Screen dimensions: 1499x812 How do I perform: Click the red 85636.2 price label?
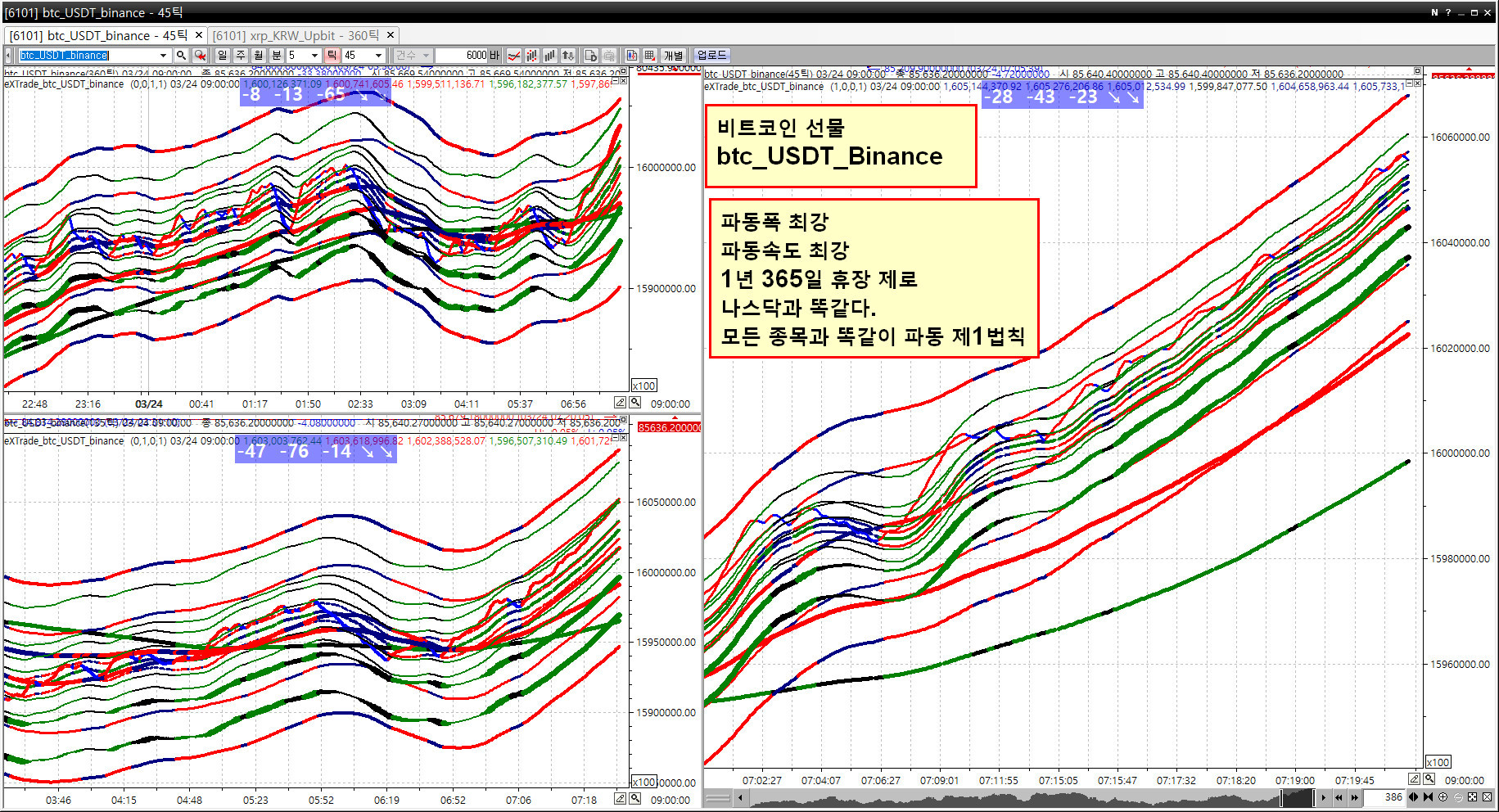669,427
